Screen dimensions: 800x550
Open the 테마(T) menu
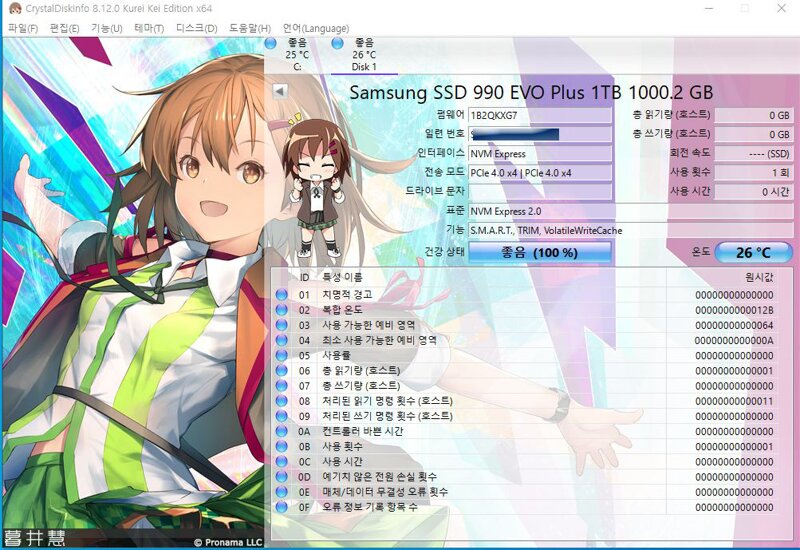[149, 28]
